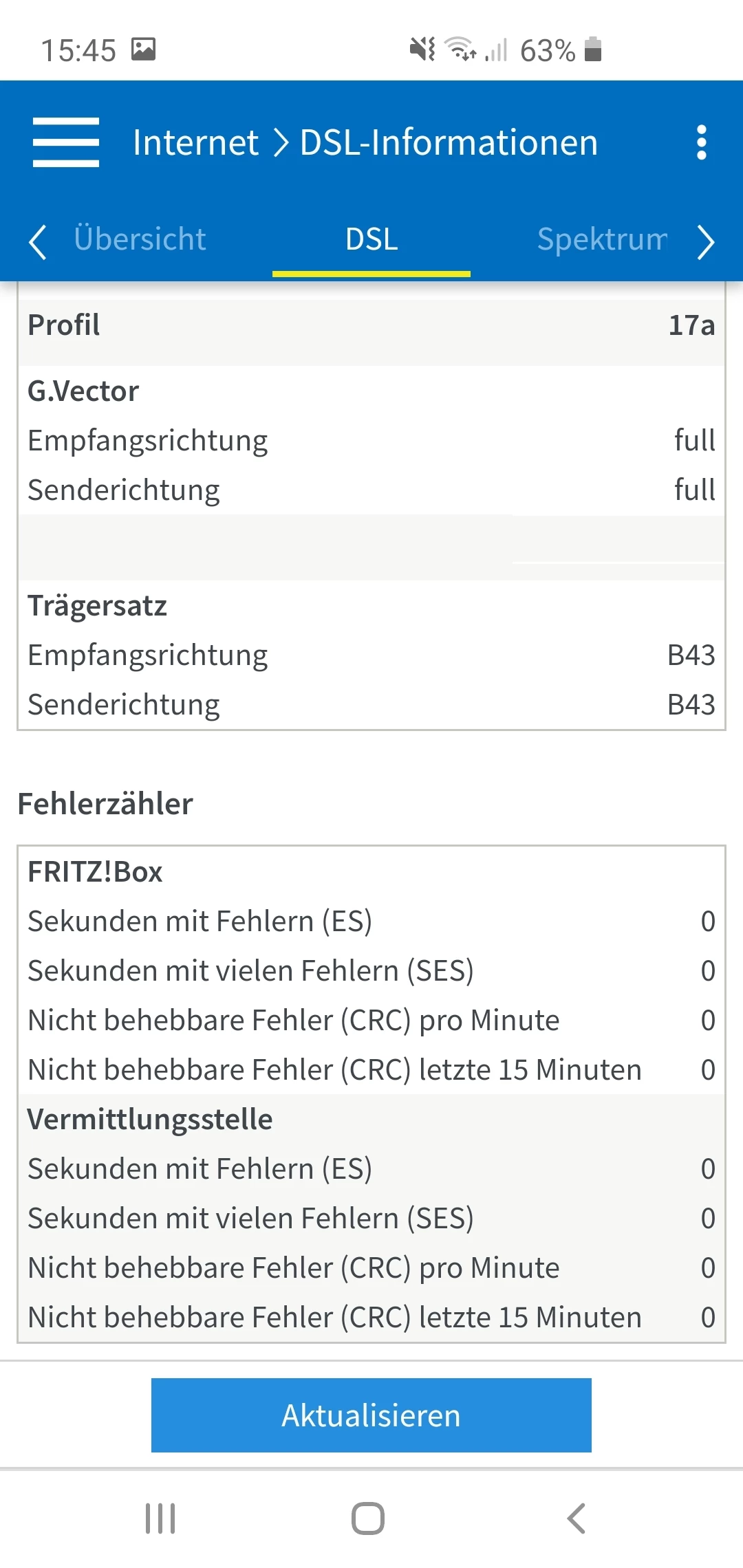This screenshot has height=1568, width=743.
Task: Select the DSL tab
Action: pyautogui.click(x=371, y=239)
